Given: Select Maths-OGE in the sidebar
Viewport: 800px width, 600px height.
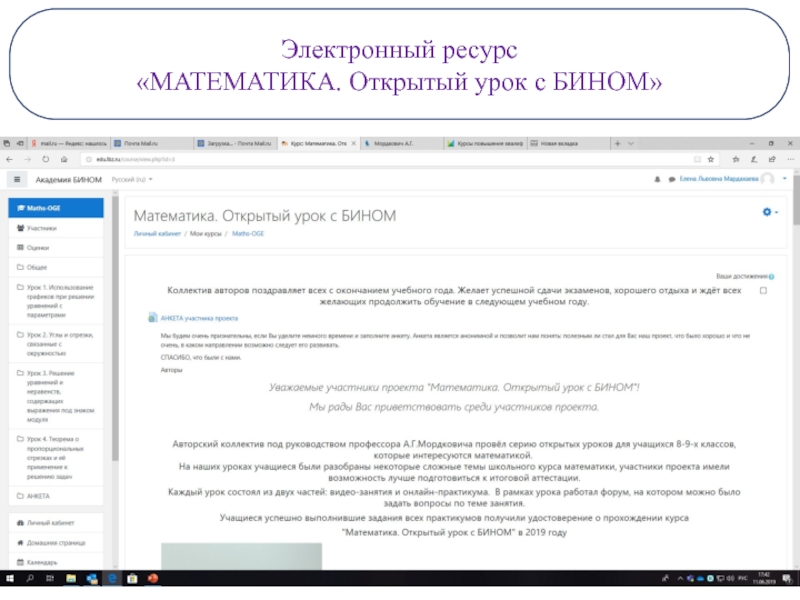Looking at the screenshot, I should tap(56, 208).
